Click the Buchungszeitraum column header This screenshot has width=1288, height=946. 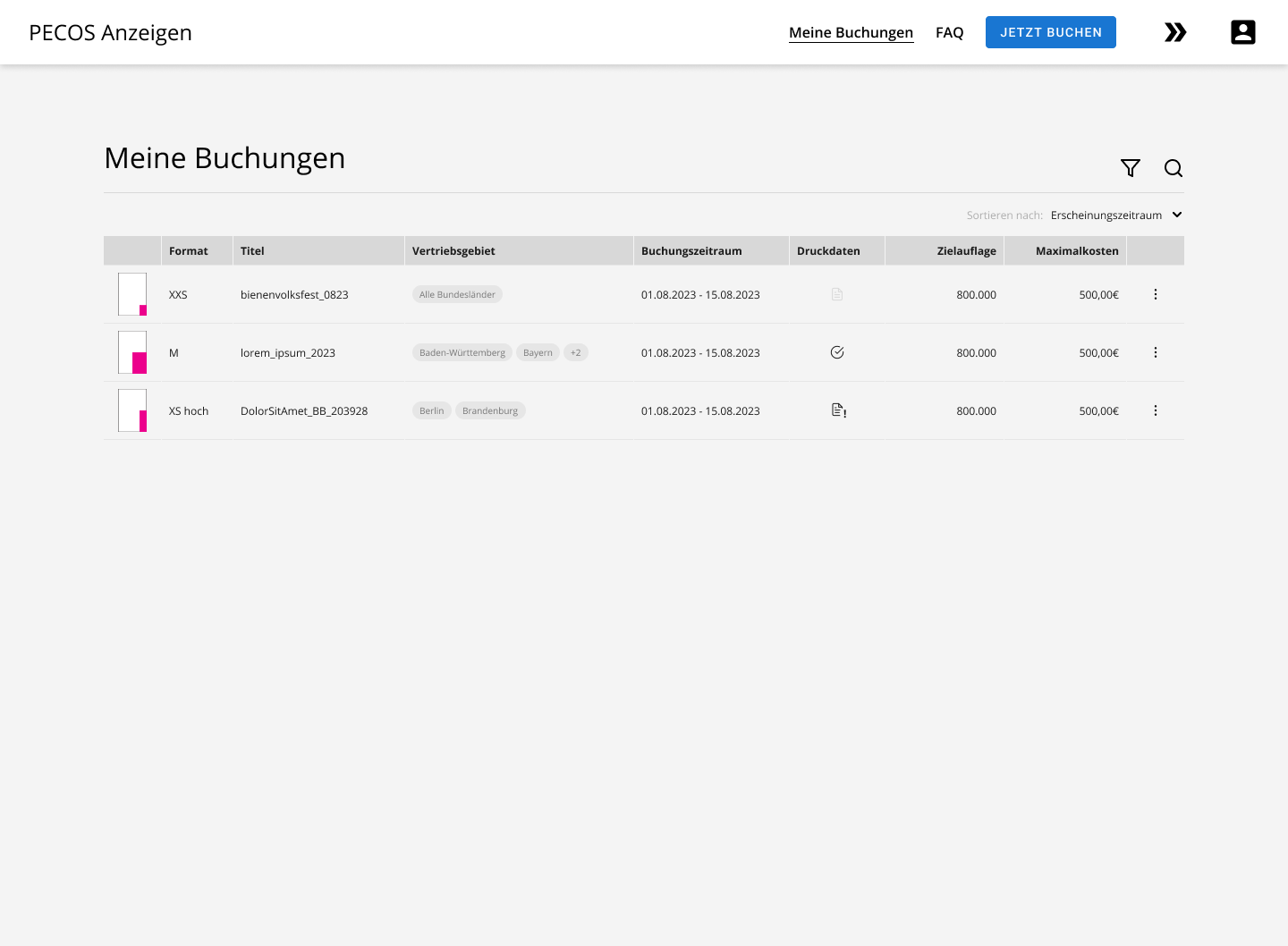[711, 251]
